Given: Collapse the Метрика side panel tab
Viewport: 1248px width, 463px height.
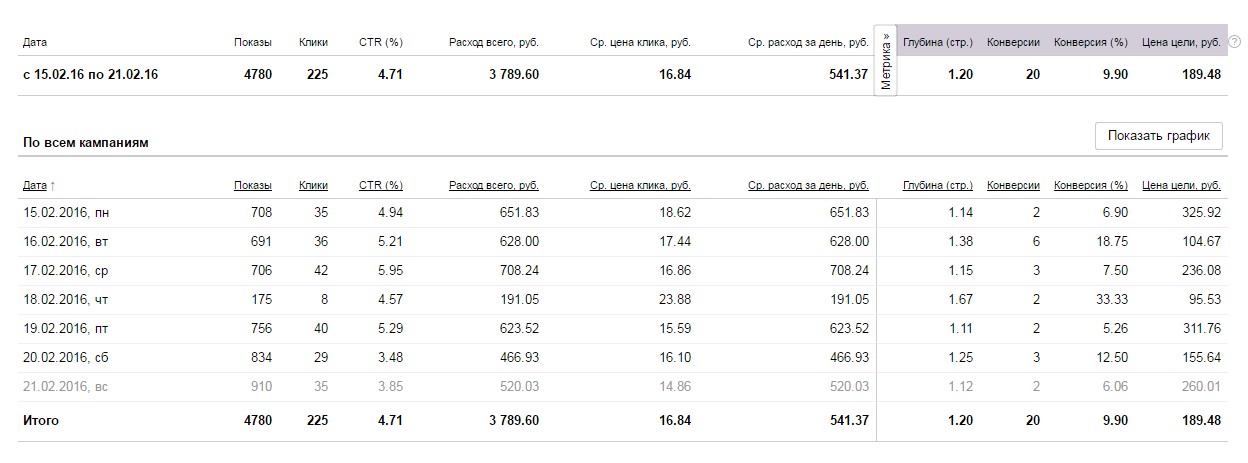Looking at the screenshot, I should (x=886, y=60).
